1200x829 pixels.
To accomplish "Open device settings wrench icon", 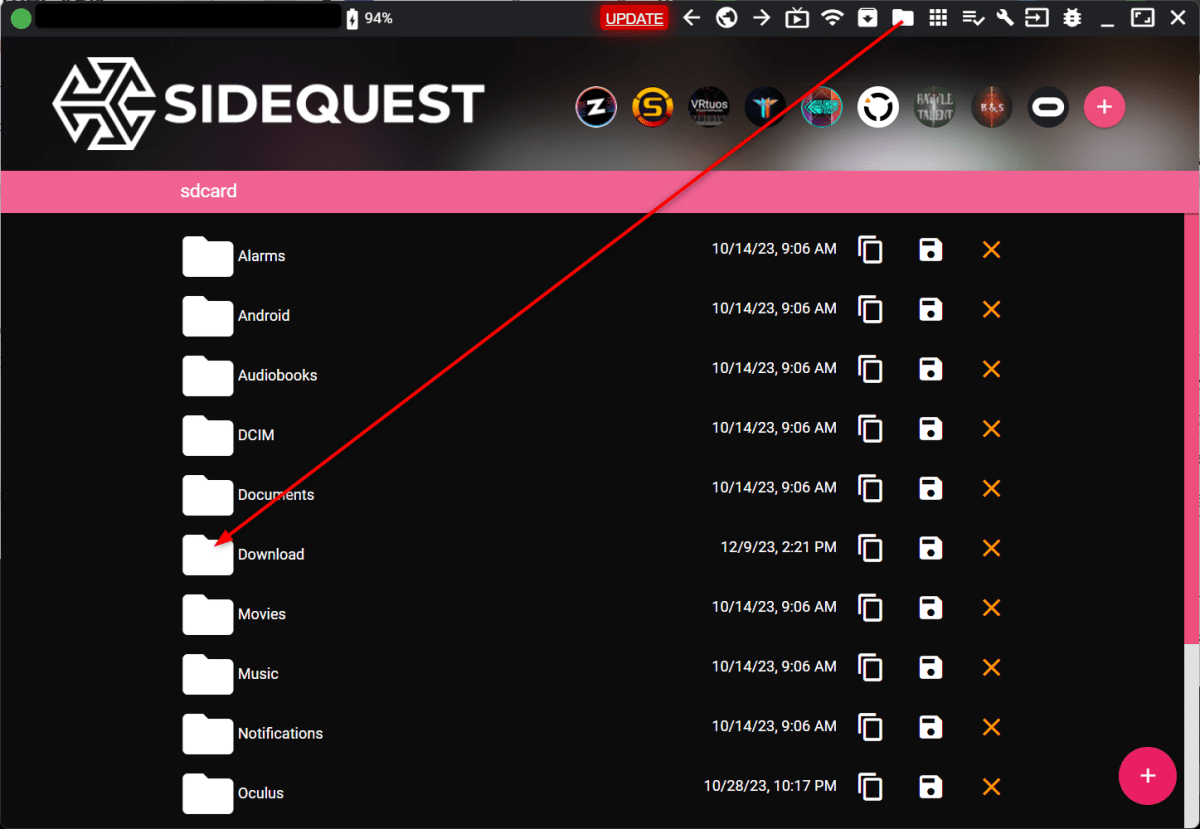I will [1005, 18].
